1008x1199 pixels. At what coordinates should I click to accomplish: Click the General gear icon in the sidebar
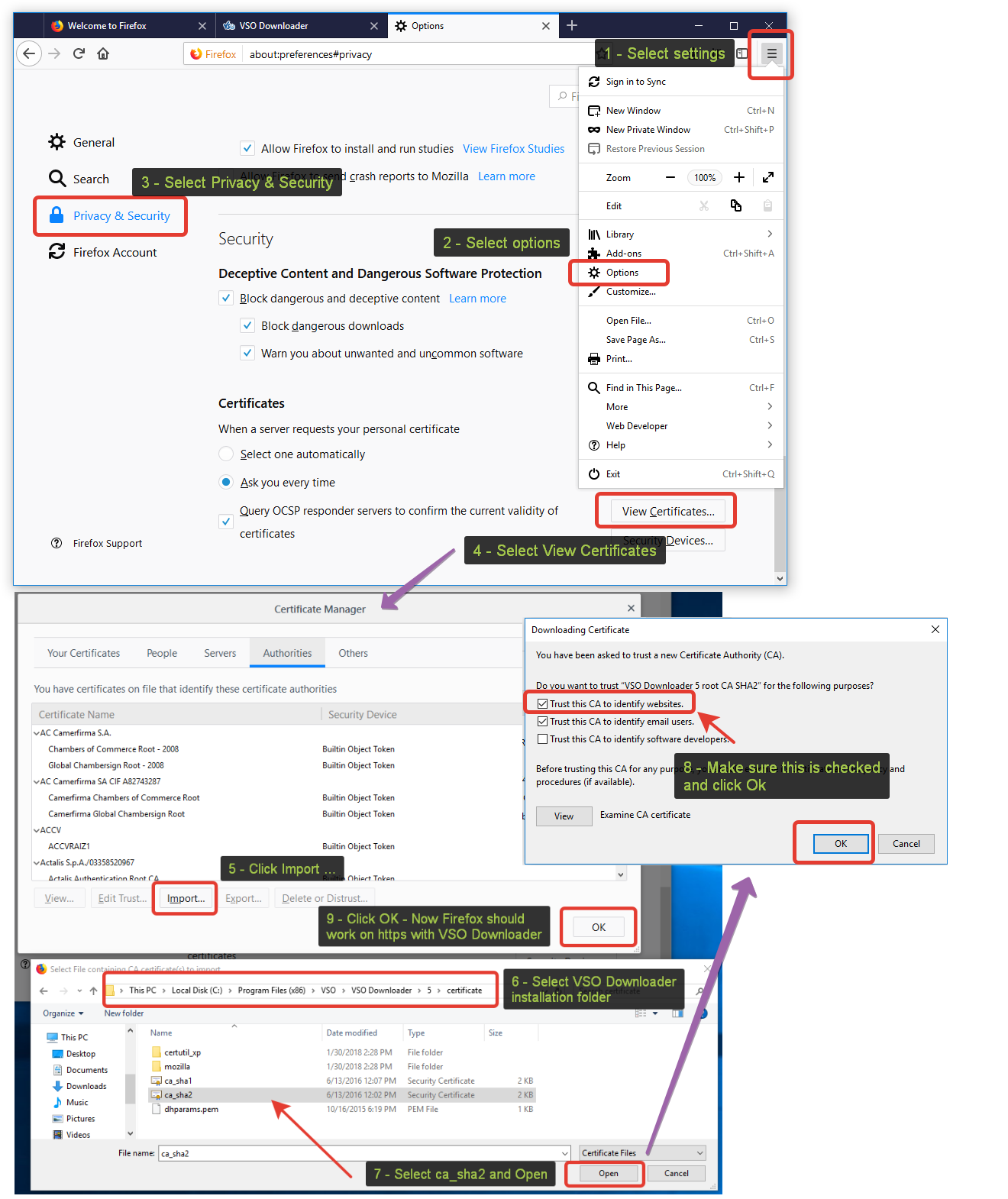click(57, 141)
